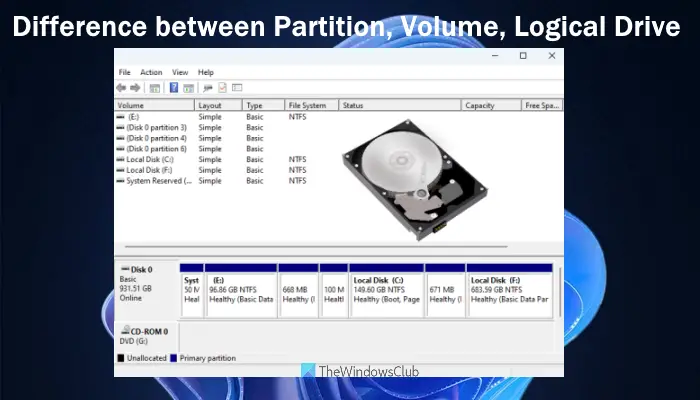700x400 pixels.
Task: Click the Disk 0 drive icon
Action: click(125, 269)
